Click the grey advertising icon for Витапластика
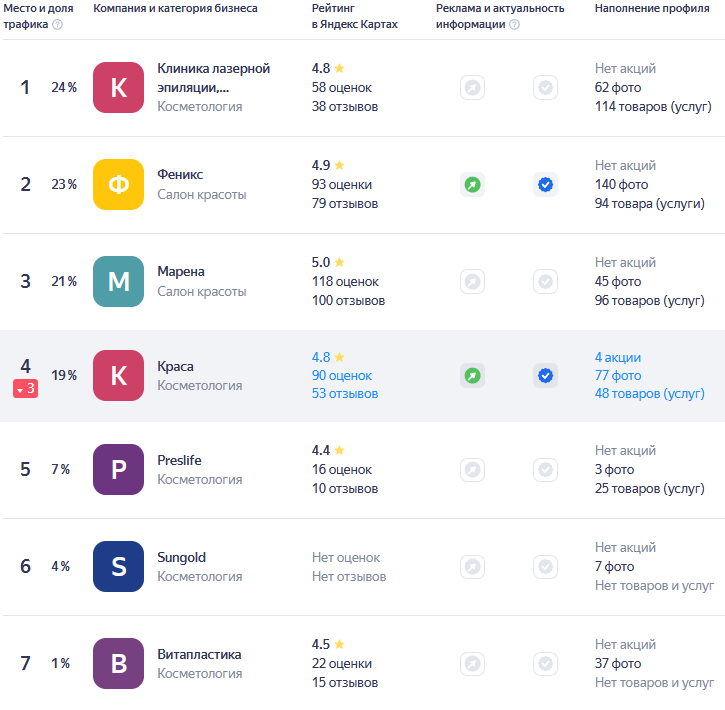Viewport: 725px width, 710px height. 472,664
